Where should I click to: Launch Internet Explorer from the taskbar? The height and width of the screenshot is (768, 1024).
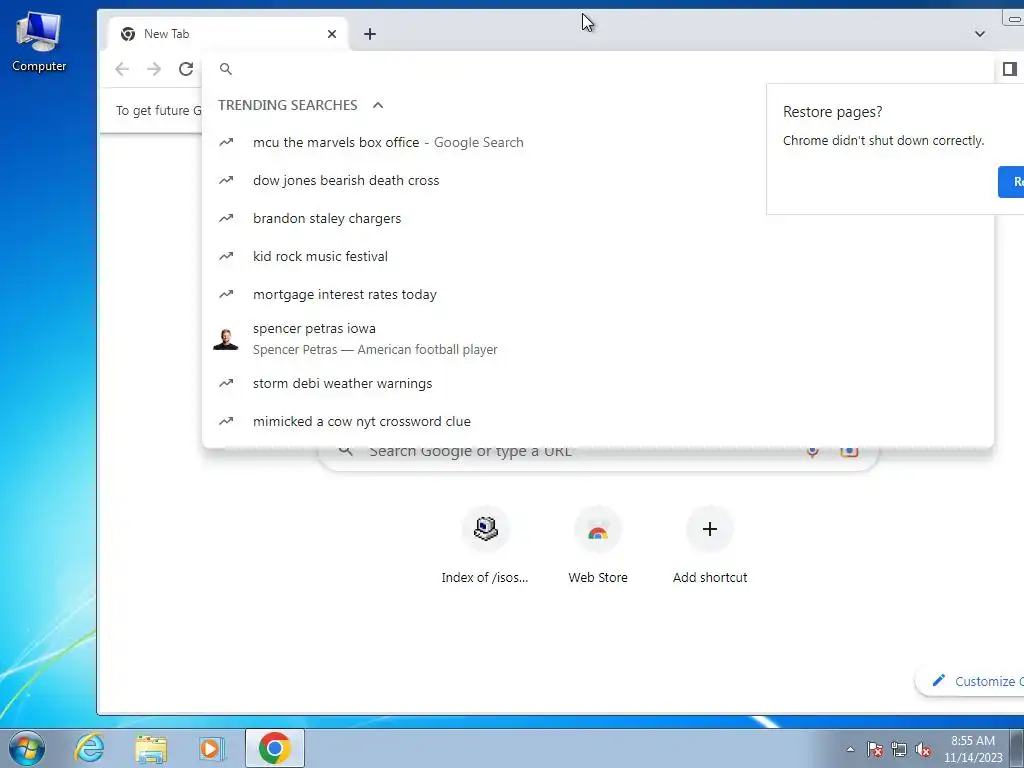(89, 748)
